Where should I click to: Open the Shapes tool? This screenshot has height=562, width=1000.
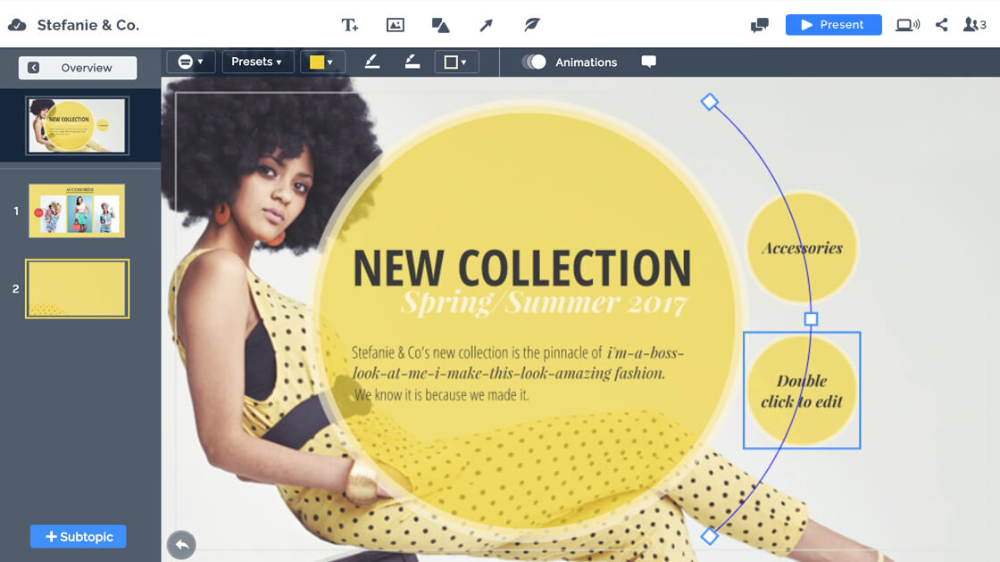click(440, 25)
